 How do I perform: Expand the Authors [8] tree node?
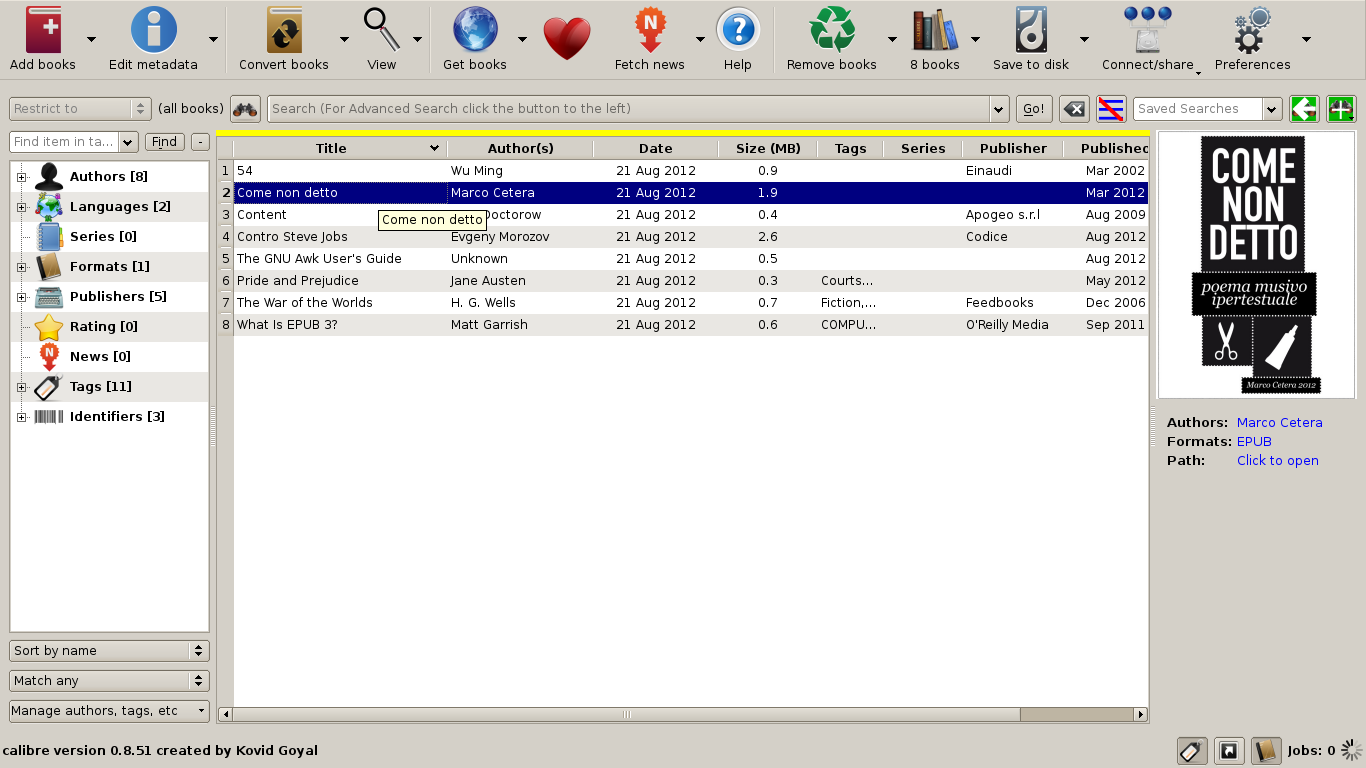(x=21, y=177)
